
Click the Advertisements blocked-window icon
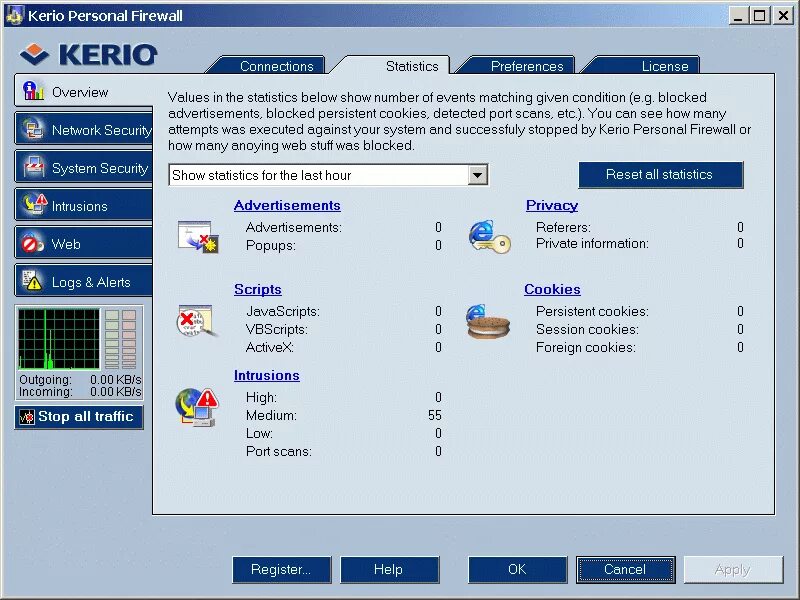198,237
